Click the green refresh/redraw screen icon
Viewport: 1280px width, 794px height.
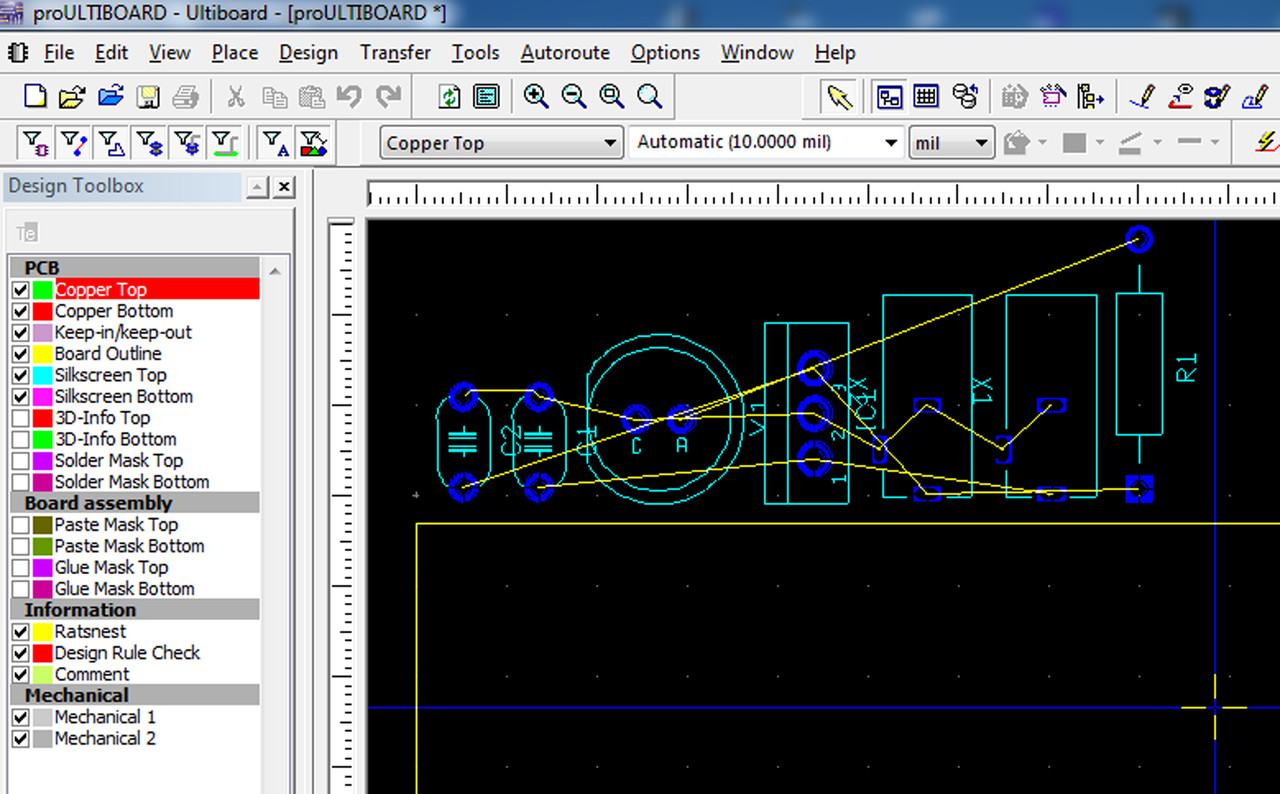pos(450,96)
